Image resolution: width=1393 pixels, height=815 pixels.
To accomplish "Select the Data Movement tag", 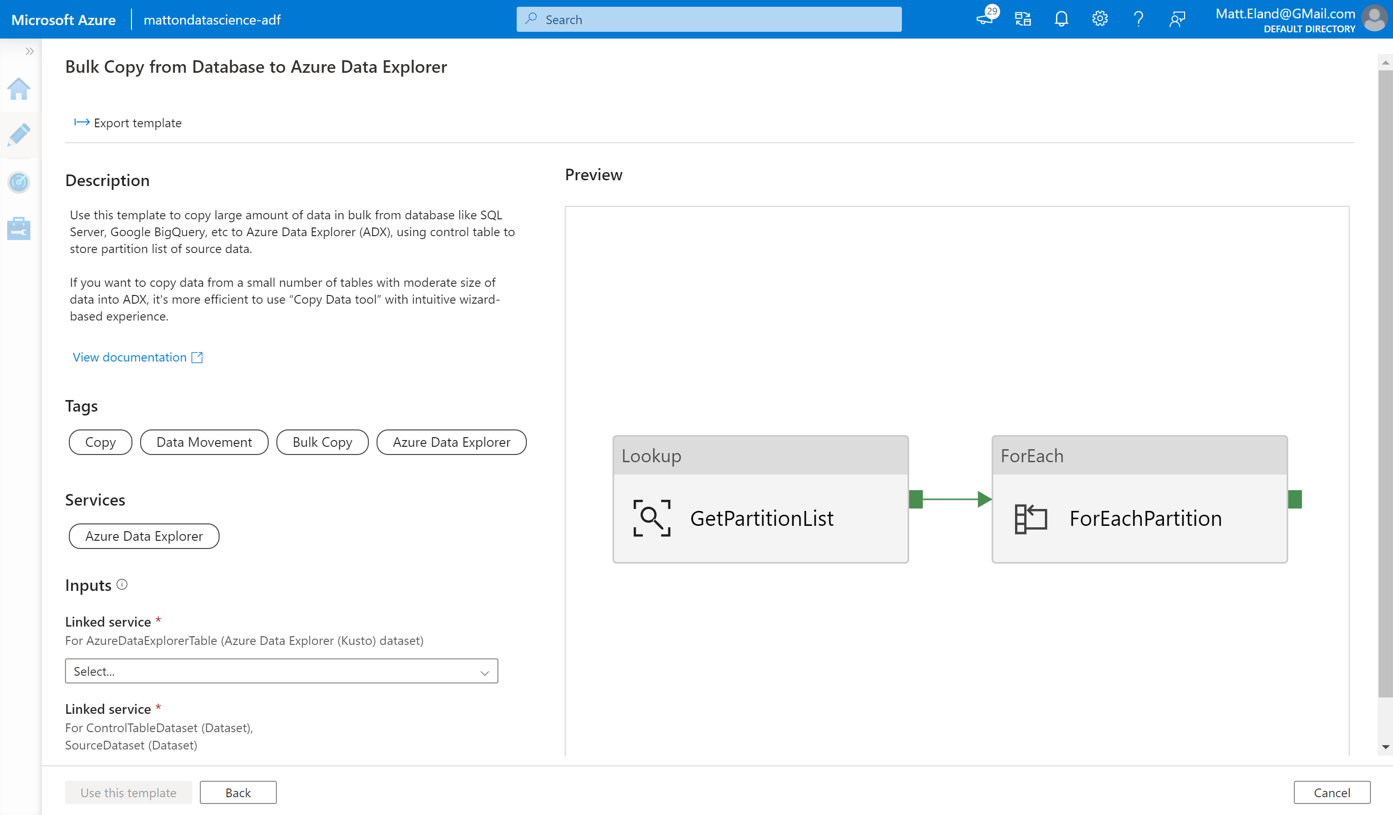I will tap(204, 442).
